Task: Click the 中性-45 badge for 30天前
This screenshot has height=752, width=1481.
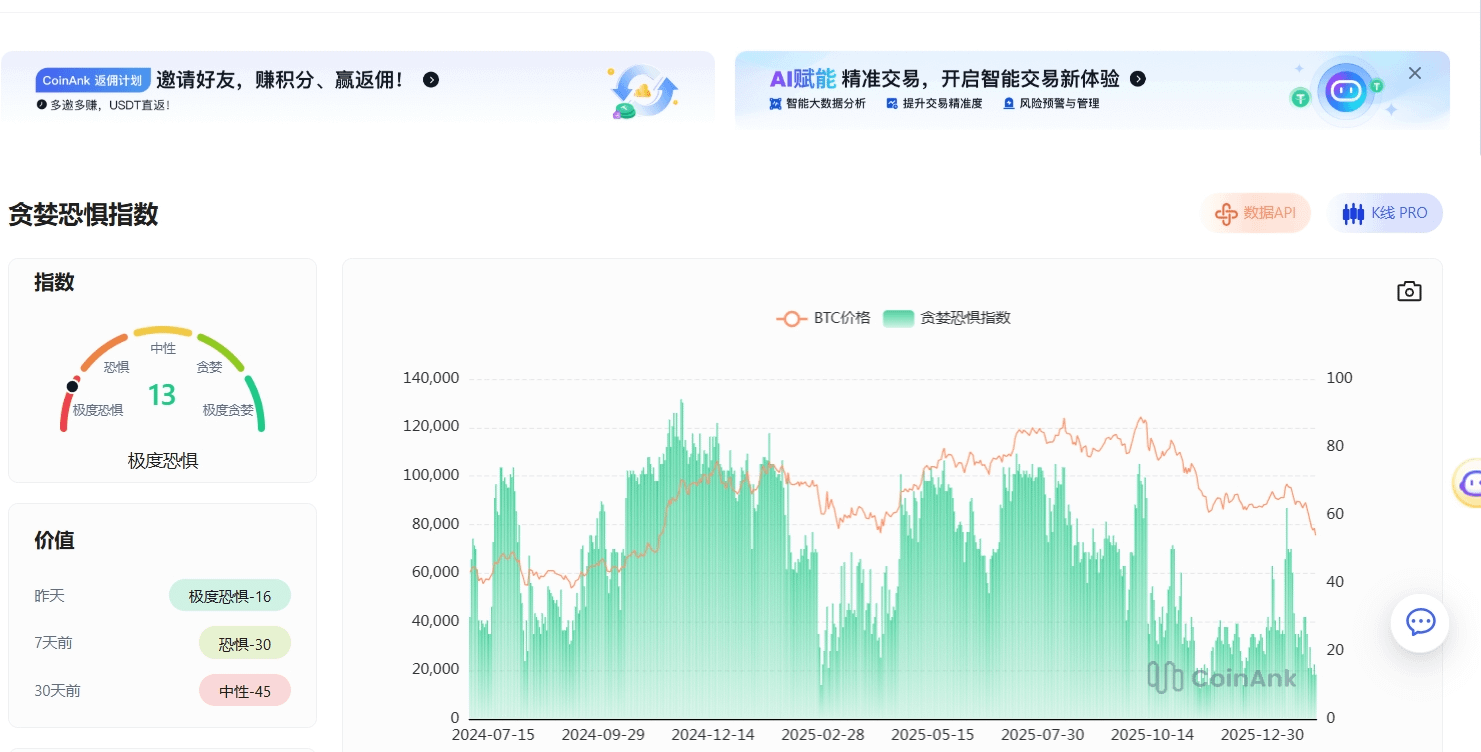Action: [245, 691]
